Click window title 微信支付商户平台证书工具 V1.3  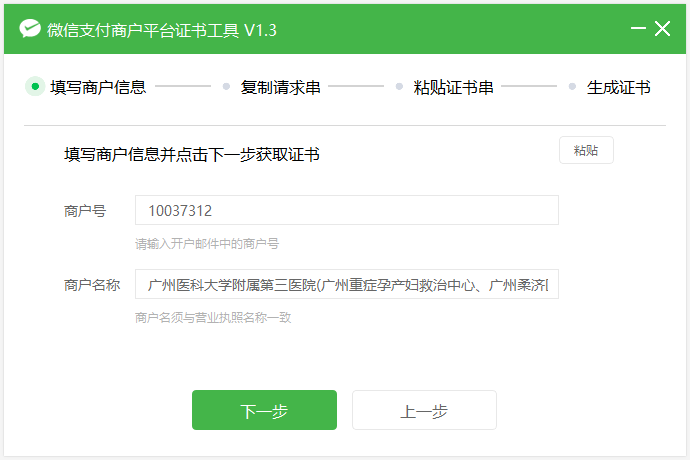[161, 30]
